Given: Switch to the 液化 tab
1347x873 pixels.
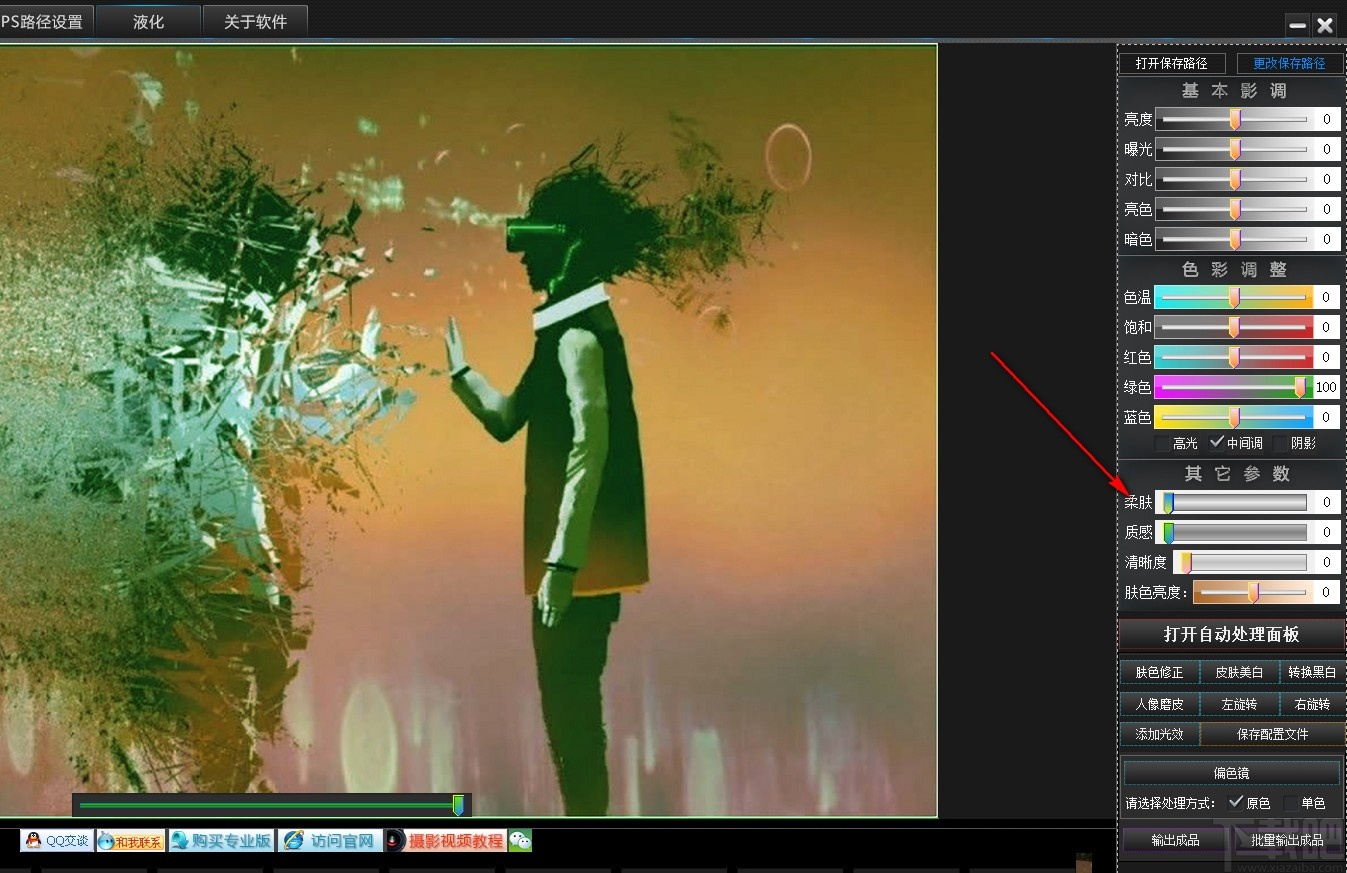Looking at the screenshot, I should click(148, 21).
